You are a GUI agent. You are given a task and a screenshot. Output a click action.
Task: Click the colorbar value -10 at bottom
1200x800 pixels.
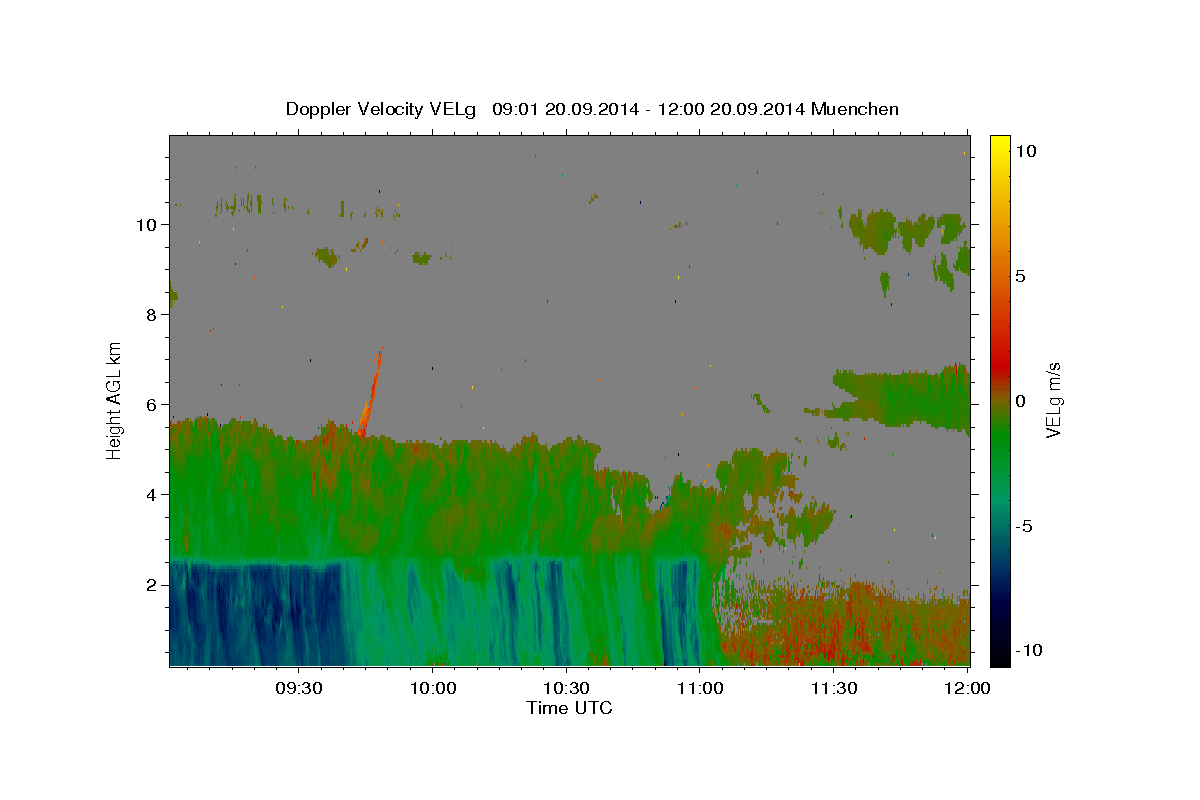tap(1028, 650)
